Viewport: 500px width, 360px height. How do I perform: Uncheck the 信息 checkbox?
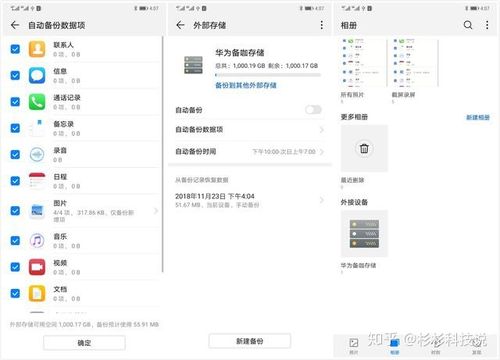pyautogui.click(x=15, y=75)
